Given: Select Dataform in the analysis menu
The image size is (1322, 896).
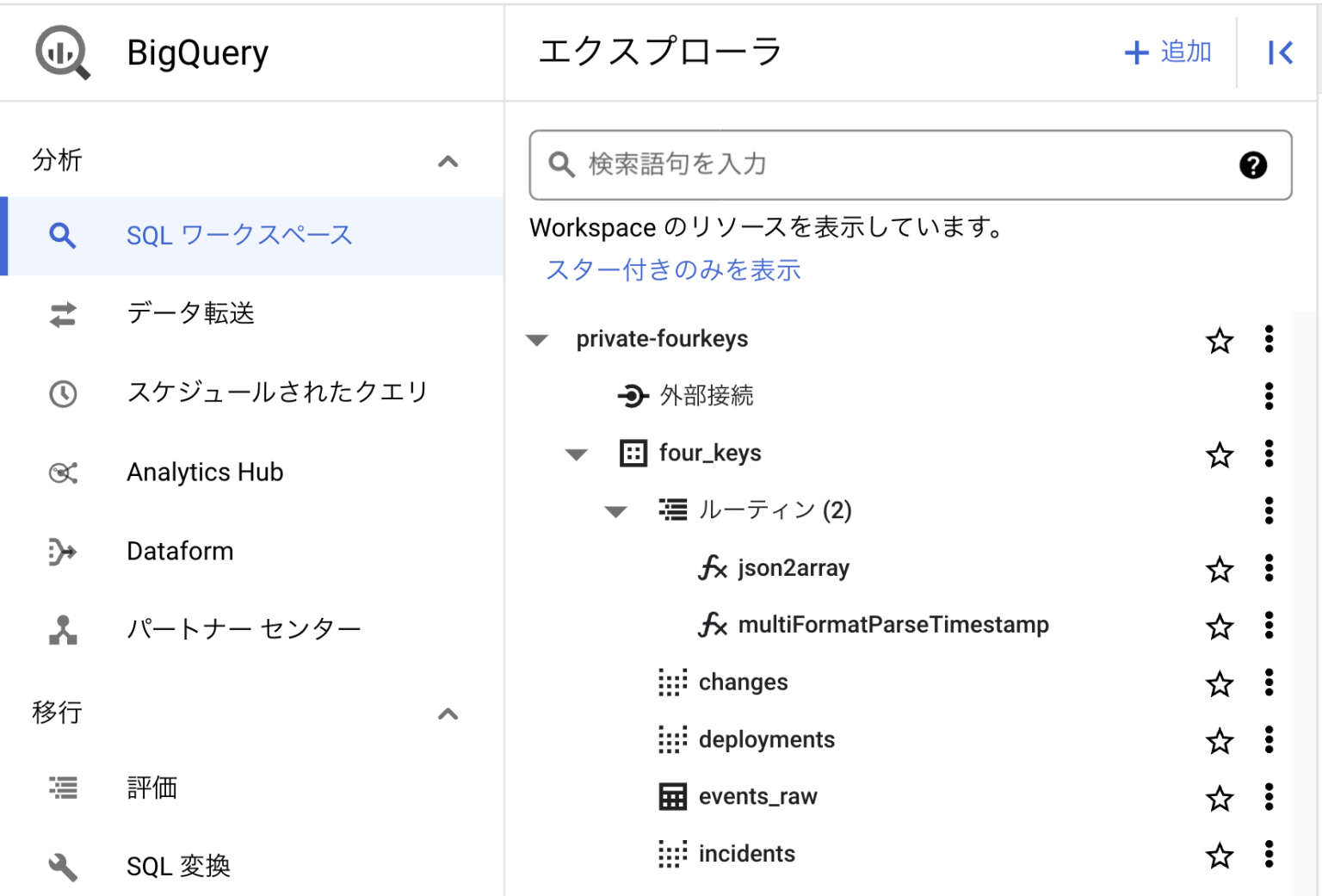Looking at the screenshot, I should point(180,551).
